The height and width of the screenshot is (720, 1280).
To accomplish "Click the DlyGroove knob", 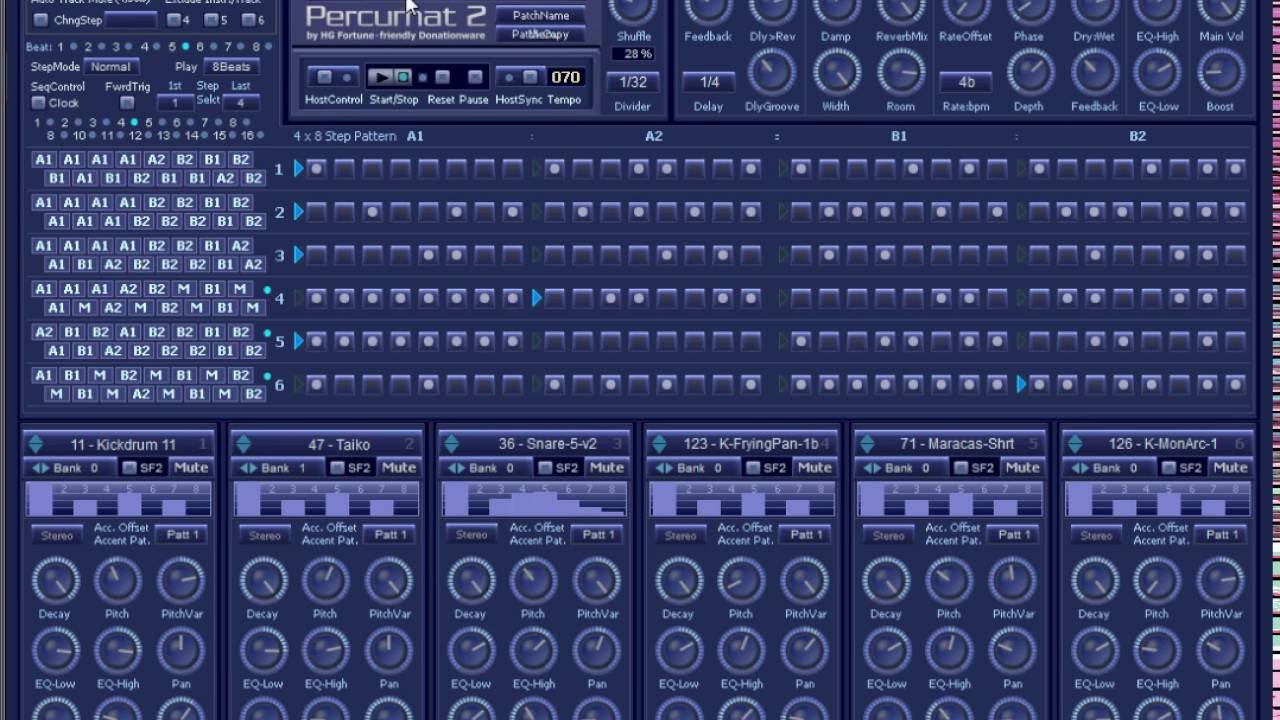I will click(773, 73).
